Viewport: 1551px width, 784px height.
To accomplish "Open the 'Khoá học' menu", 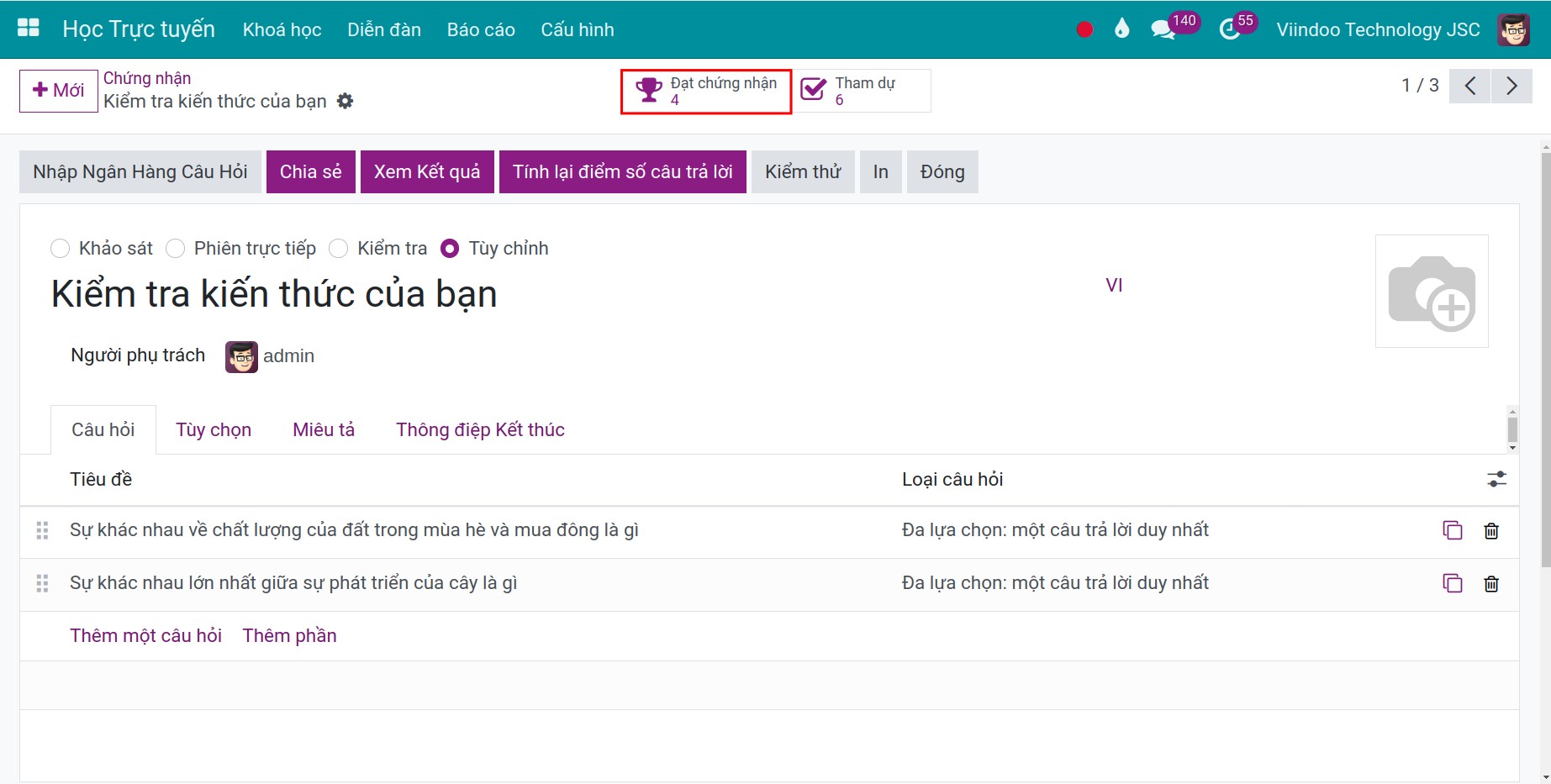I will click(282, 29).
